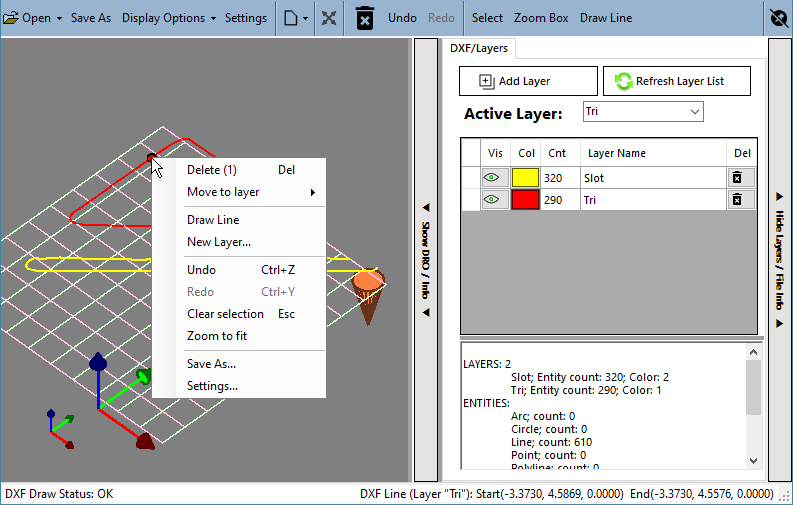Click the dark red X axis cone of the large gizmo

[x=145, y=441]
